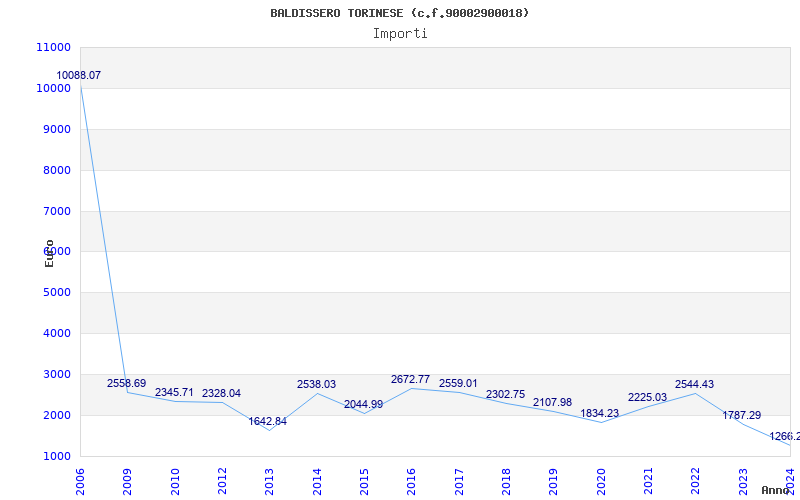Click the Anno x-axis title

pyautogui.click(x=776, y=490)
